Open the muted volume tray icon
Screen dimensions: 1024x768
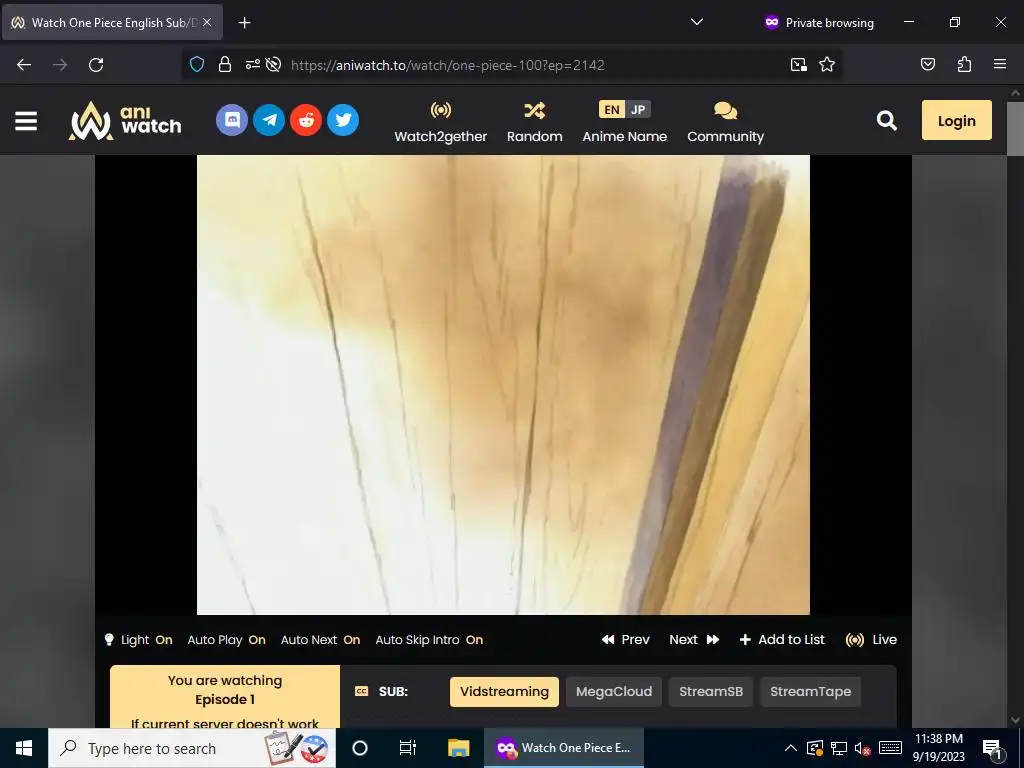click(863, 748)
